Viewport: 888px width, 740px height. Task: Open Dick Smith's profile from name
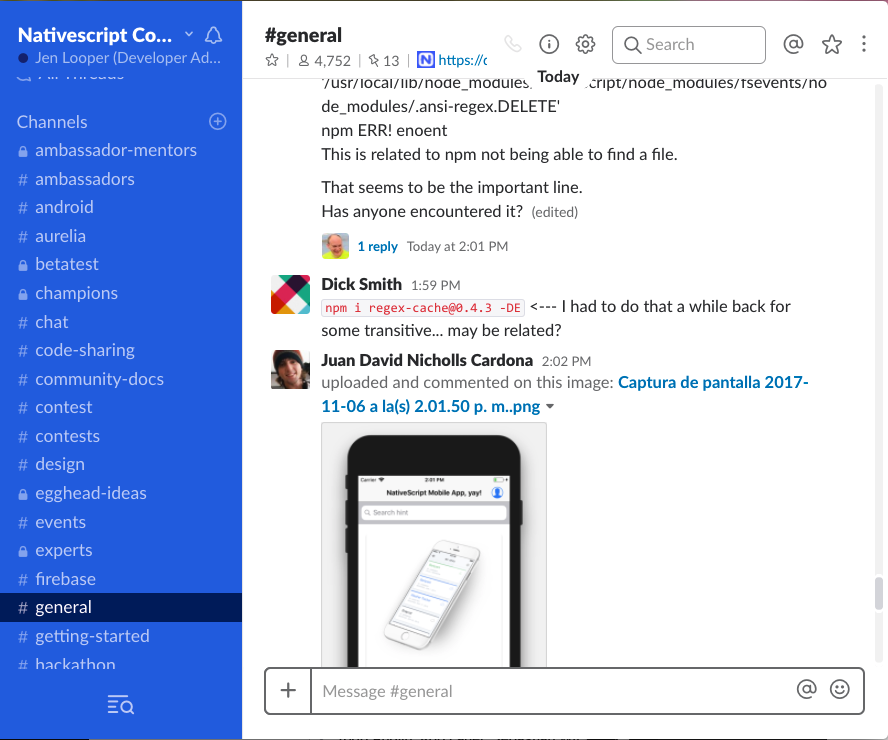click(361, 284)
